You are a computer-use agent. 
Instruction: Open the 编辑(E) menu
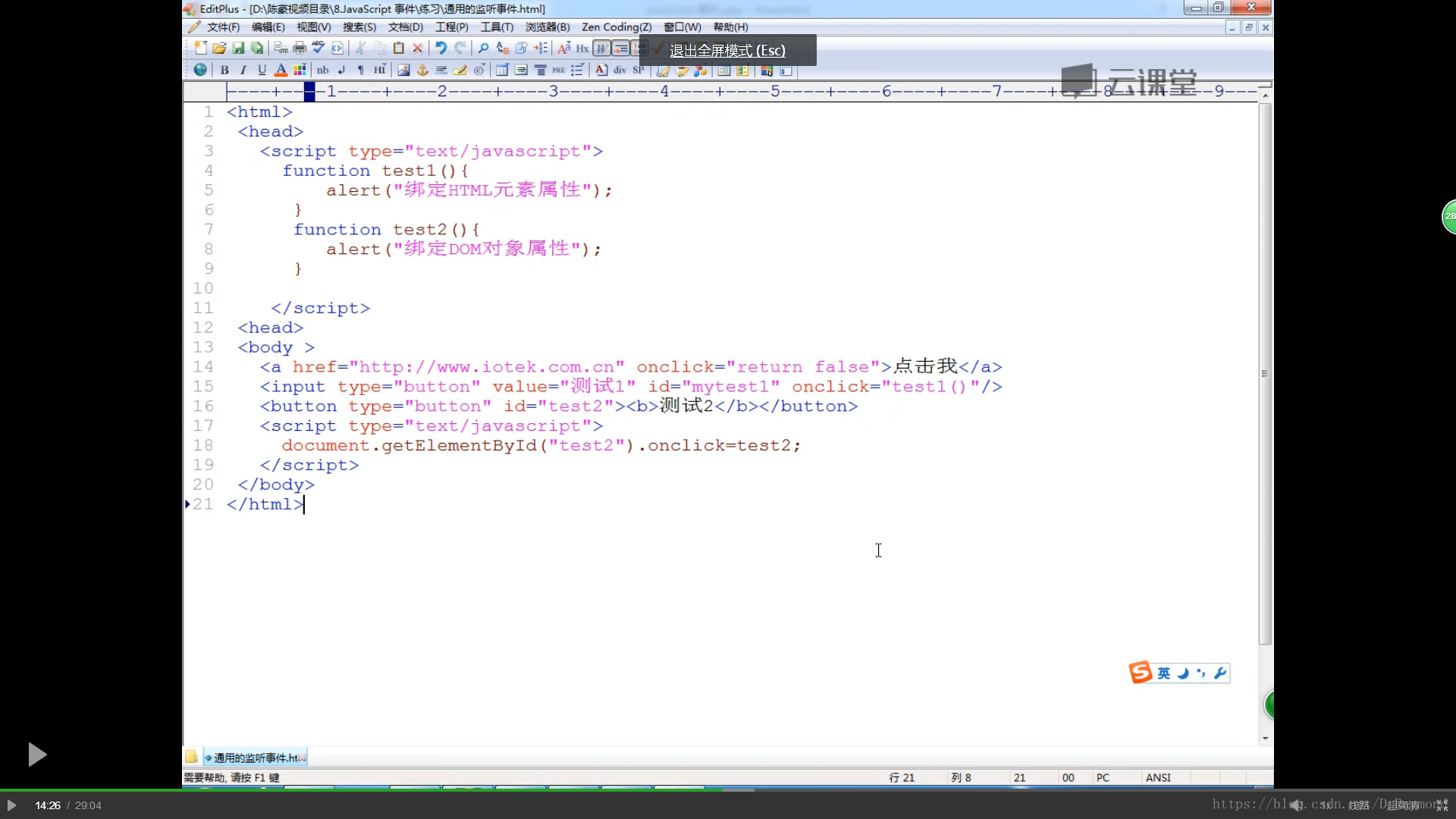pyautogui.click(x=268, y=27)
